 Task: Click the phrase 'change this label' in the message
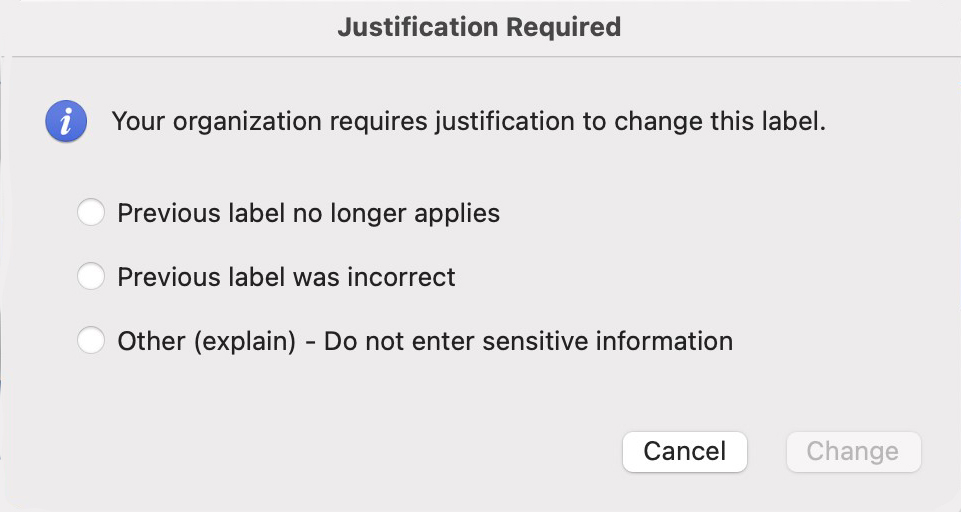tap(719, 123)
